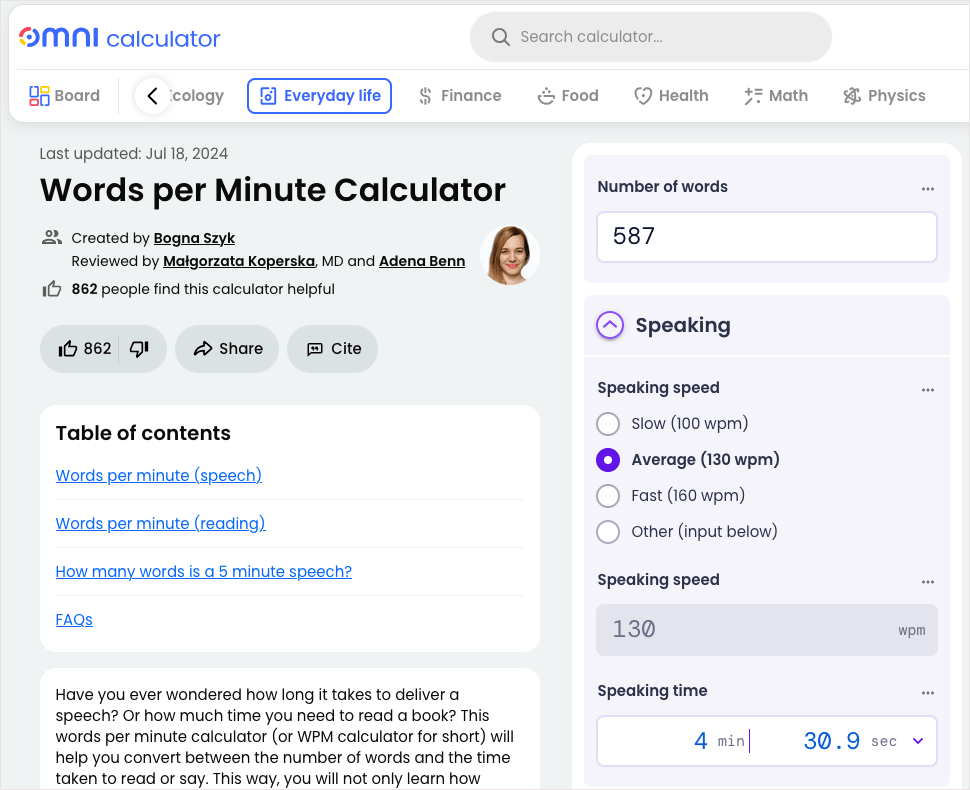Click the search magnifier icon
This screenshot has height=790, width=970.
point(500,37)
